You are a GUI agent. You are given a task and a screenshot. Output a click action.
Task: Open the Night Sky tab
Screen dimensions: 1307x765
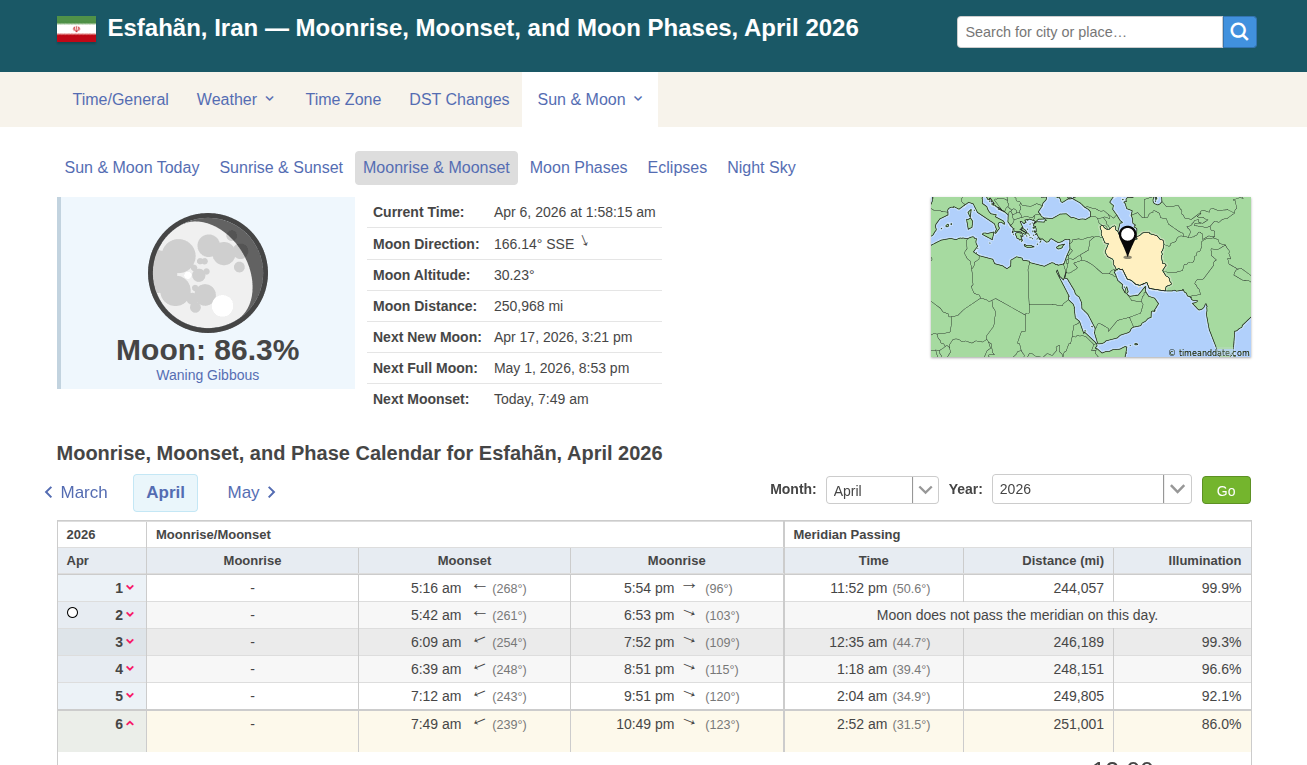coord(761,168)
